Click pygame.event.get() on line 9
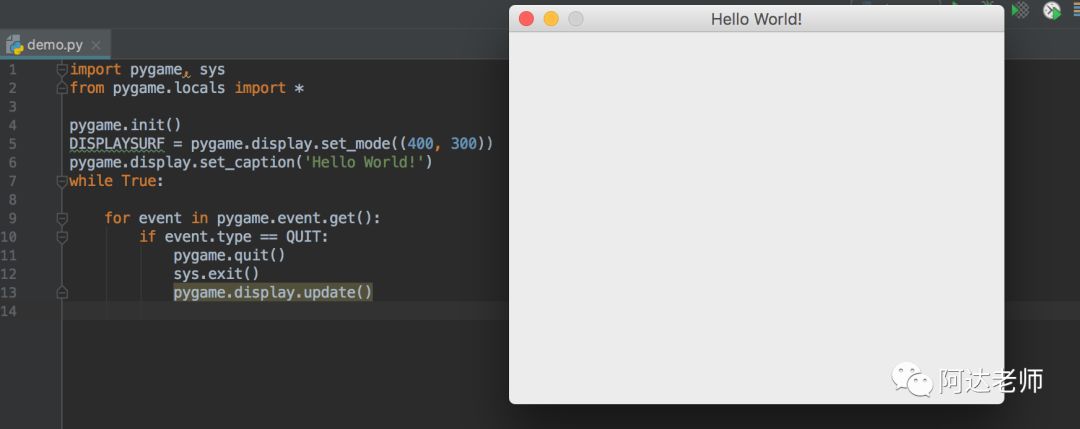The height and width of the screenshot is (429, 1080). 294,218
